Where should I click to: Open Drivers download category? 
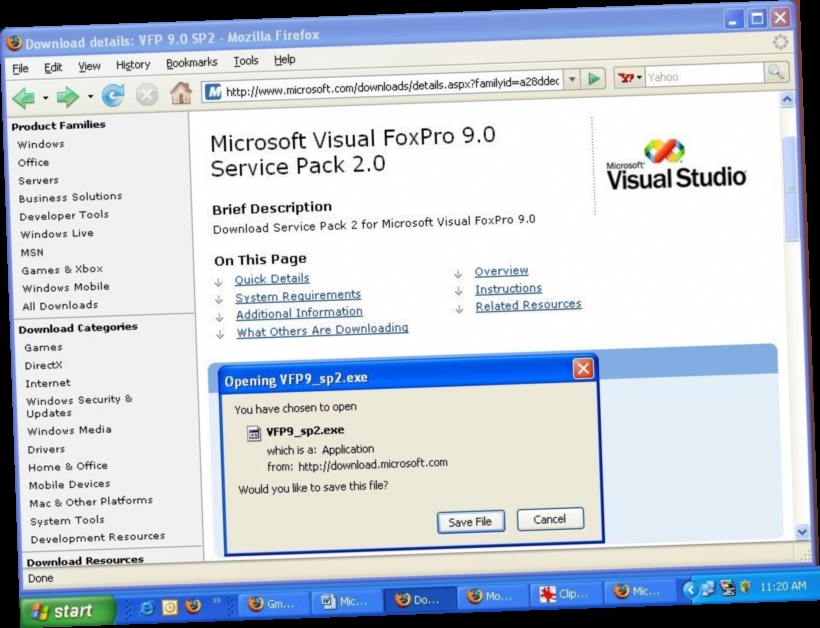click(46, 449)
